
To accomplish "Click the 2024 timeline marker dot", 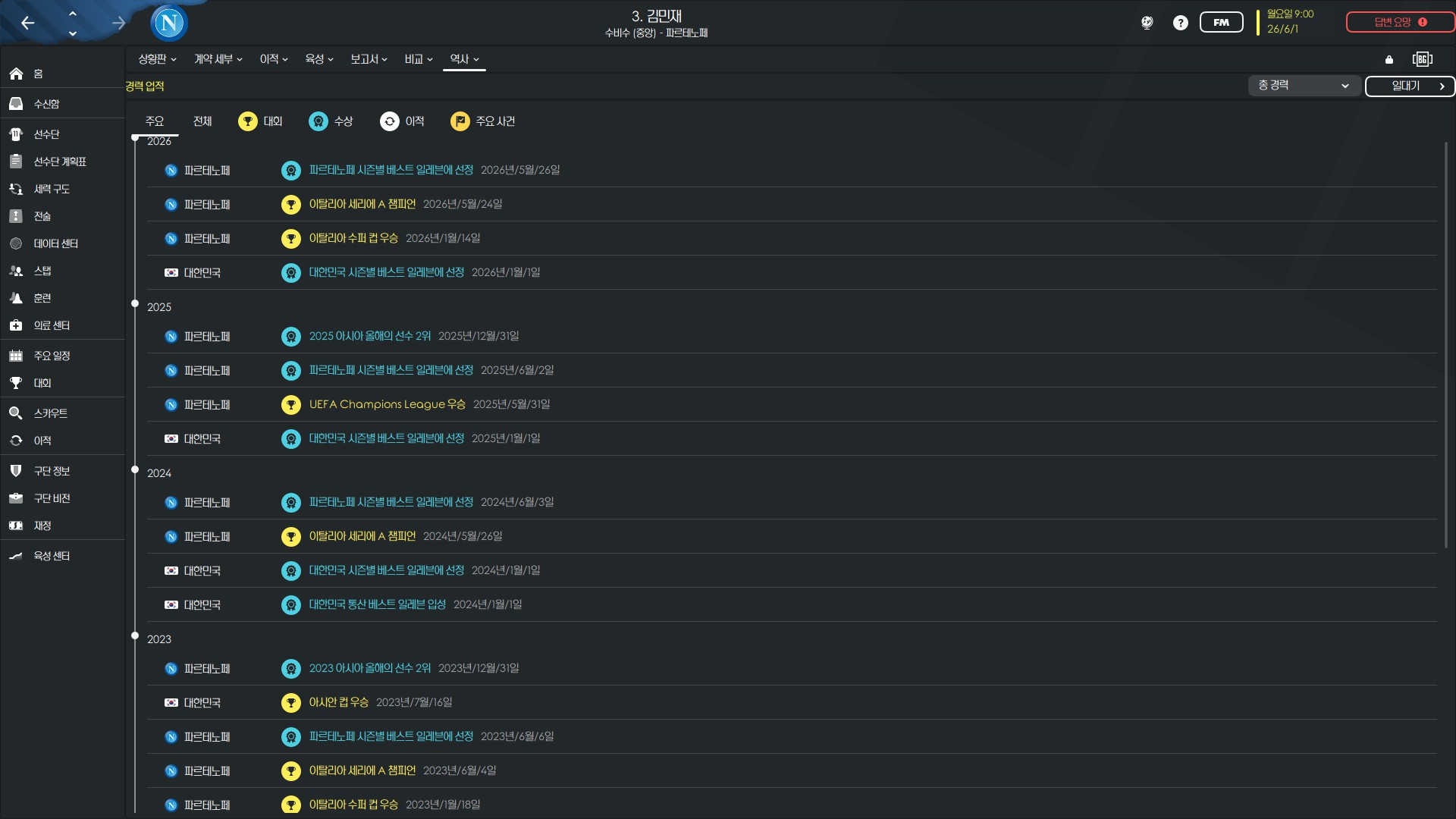I will [x=135, y=469].
